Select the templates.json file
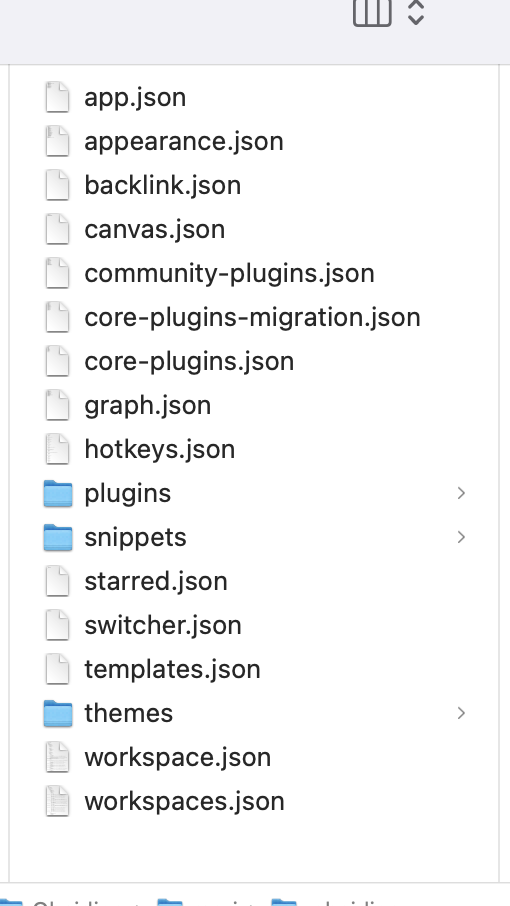 (254, 669)
